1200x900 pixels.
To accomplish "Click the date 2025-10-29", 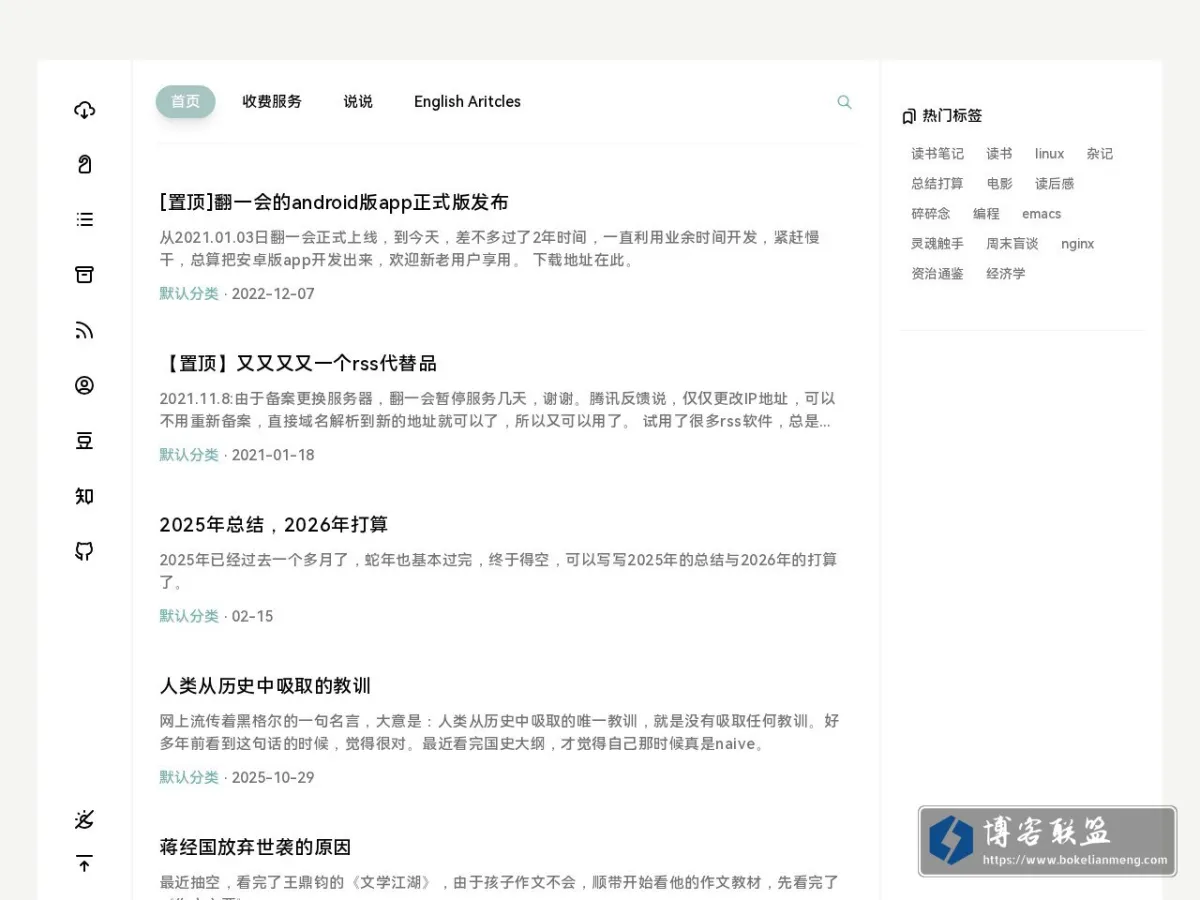I will pos(273,777).
